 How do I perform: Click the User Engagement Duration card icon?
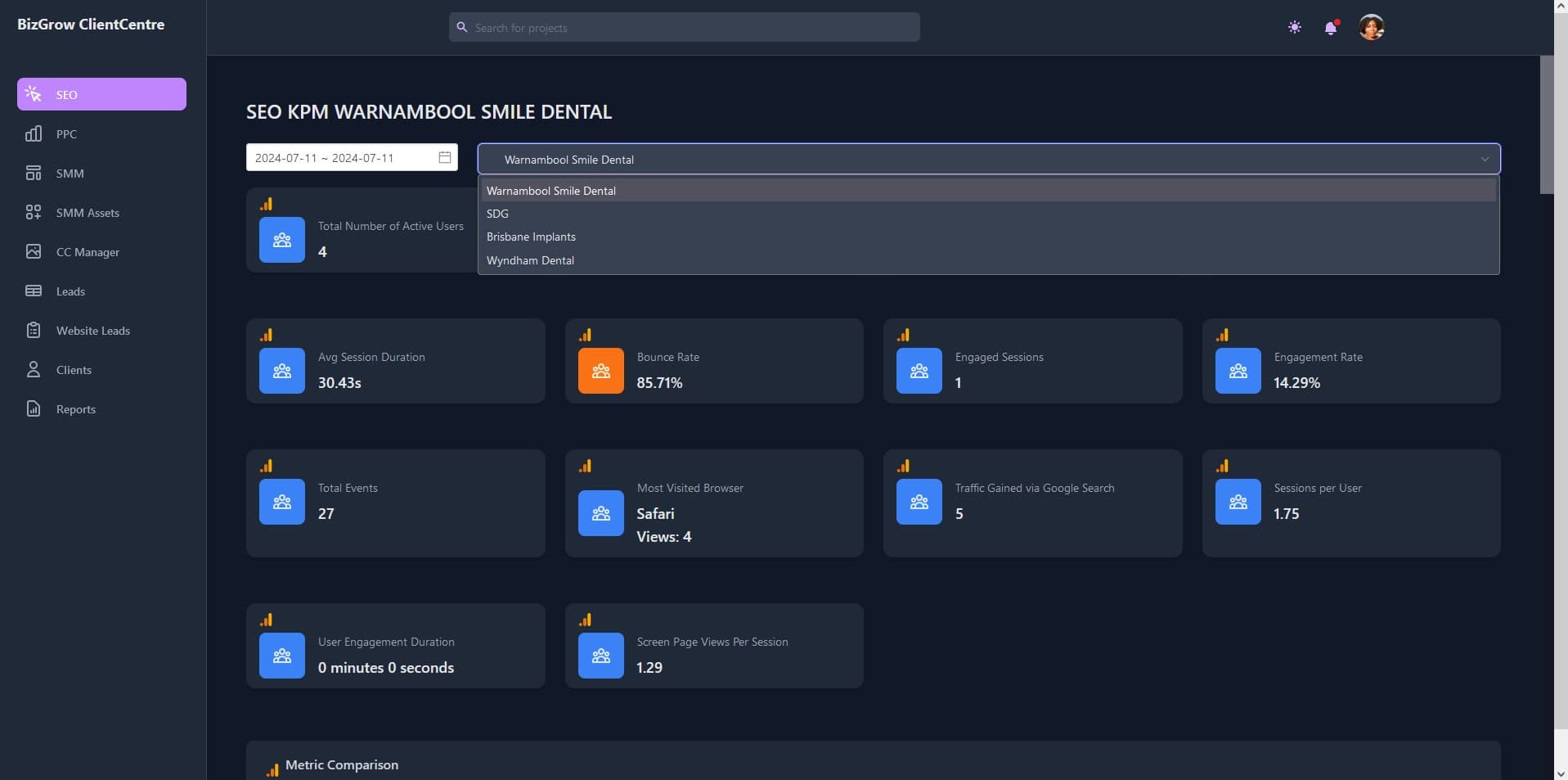pos(282,656)
